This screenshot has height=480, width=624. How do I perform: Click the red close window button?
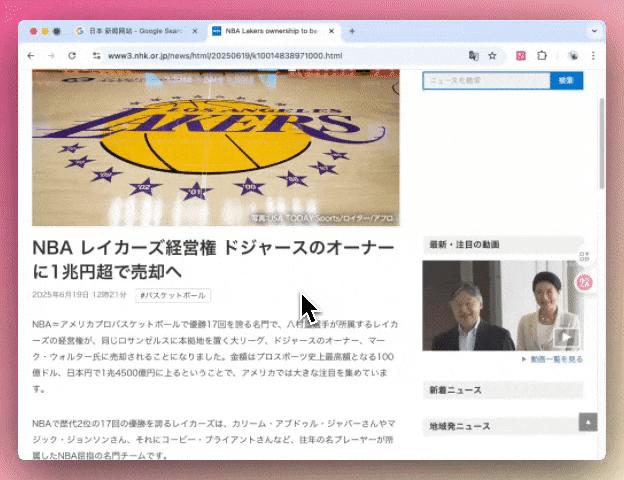coord(33,31)
